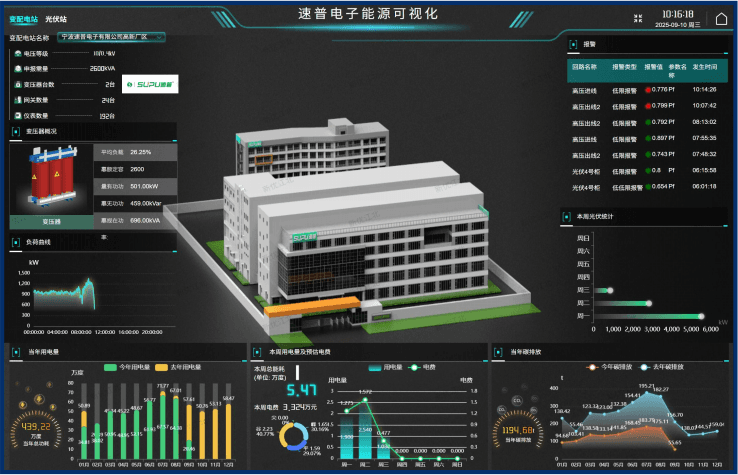738x475 pixels.
Task: Click the red transformer 3D image
Action: click(x=52, y=177)
